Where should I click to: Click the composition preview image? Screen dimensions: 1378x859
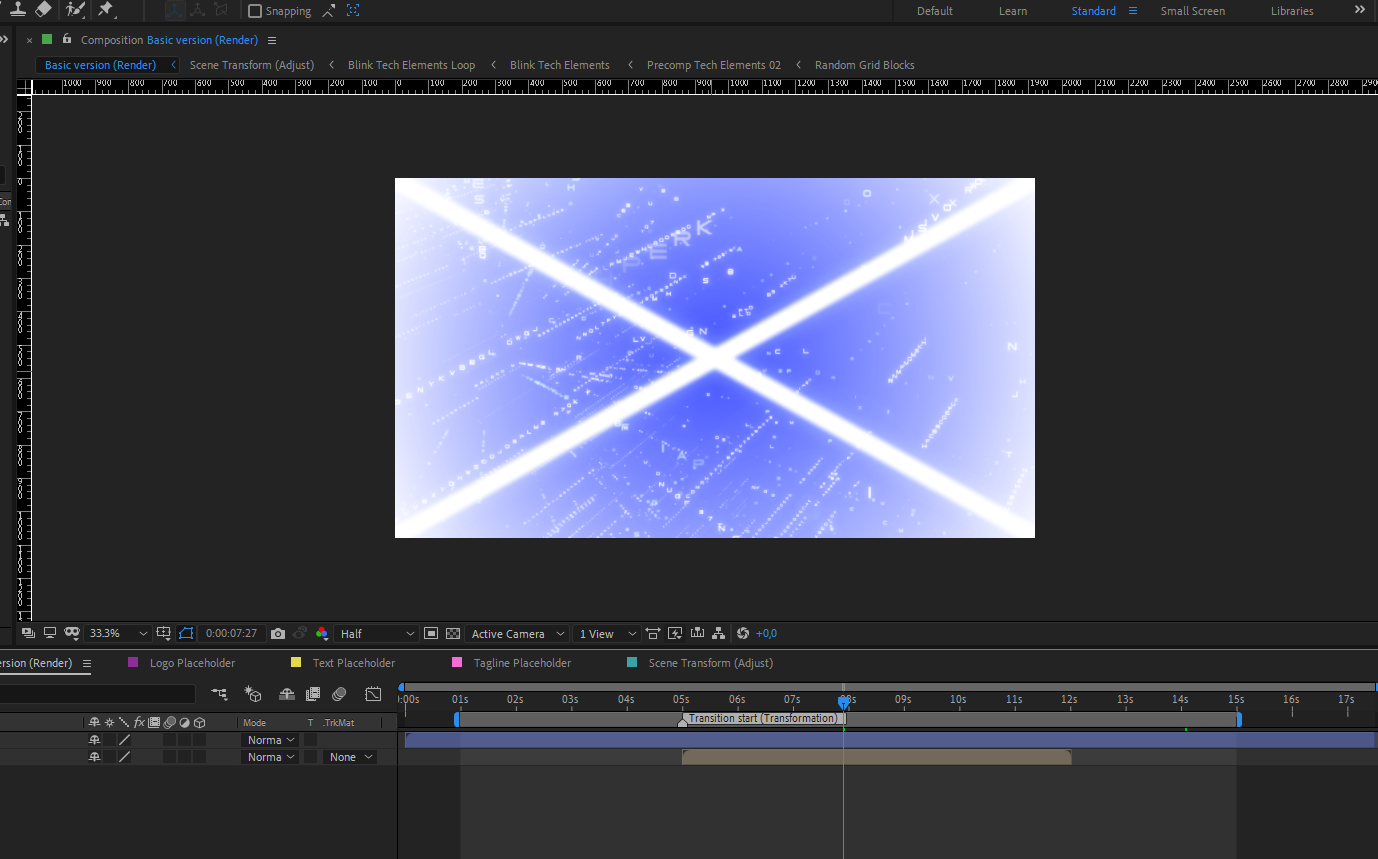(715, 358)
